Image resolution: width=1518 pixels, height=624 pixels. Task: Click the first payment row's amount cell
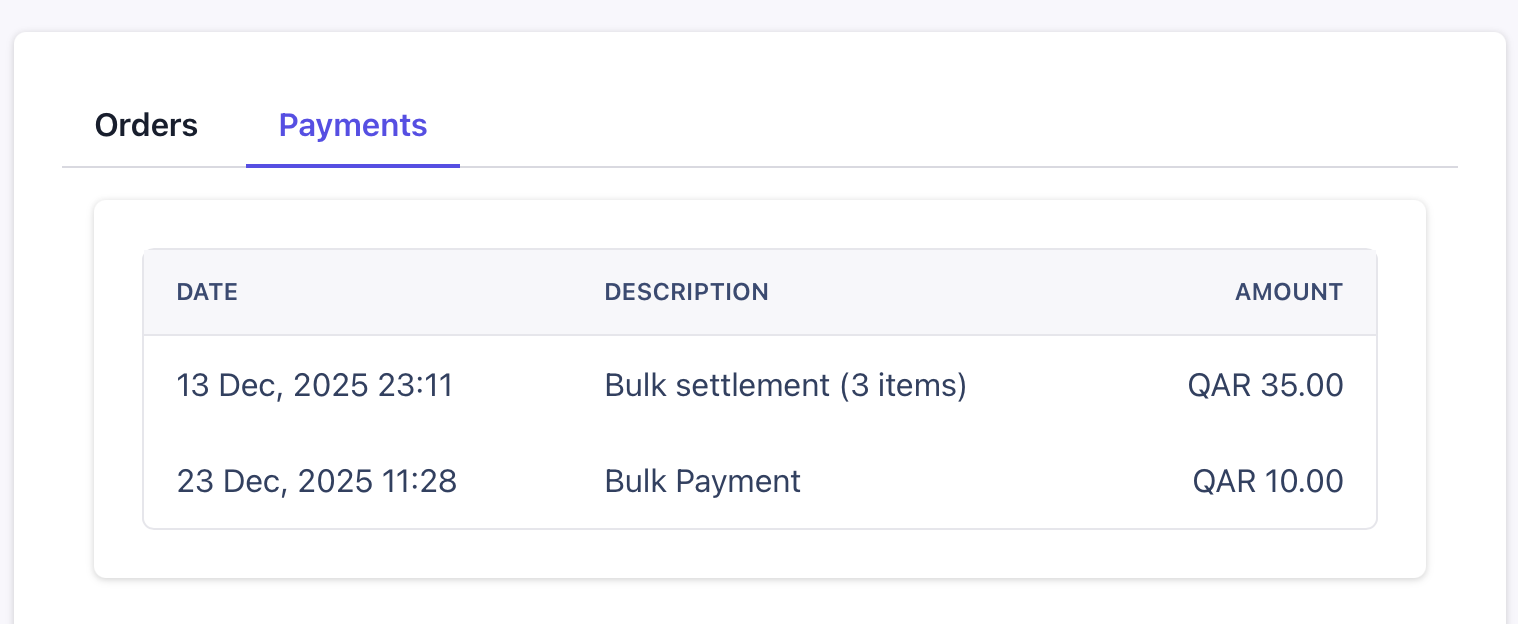(1266, 385)
